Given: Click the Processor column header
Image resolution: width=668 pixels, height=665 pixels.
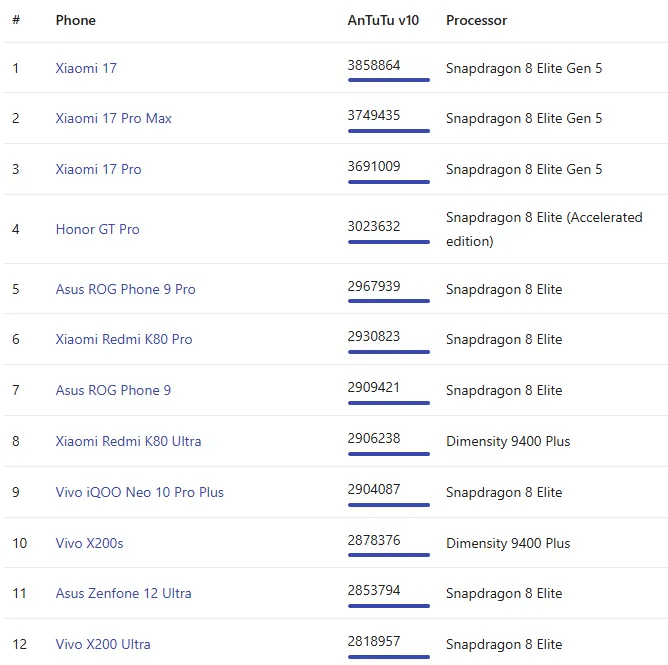Looking at the screenshot, I should 476,20.
